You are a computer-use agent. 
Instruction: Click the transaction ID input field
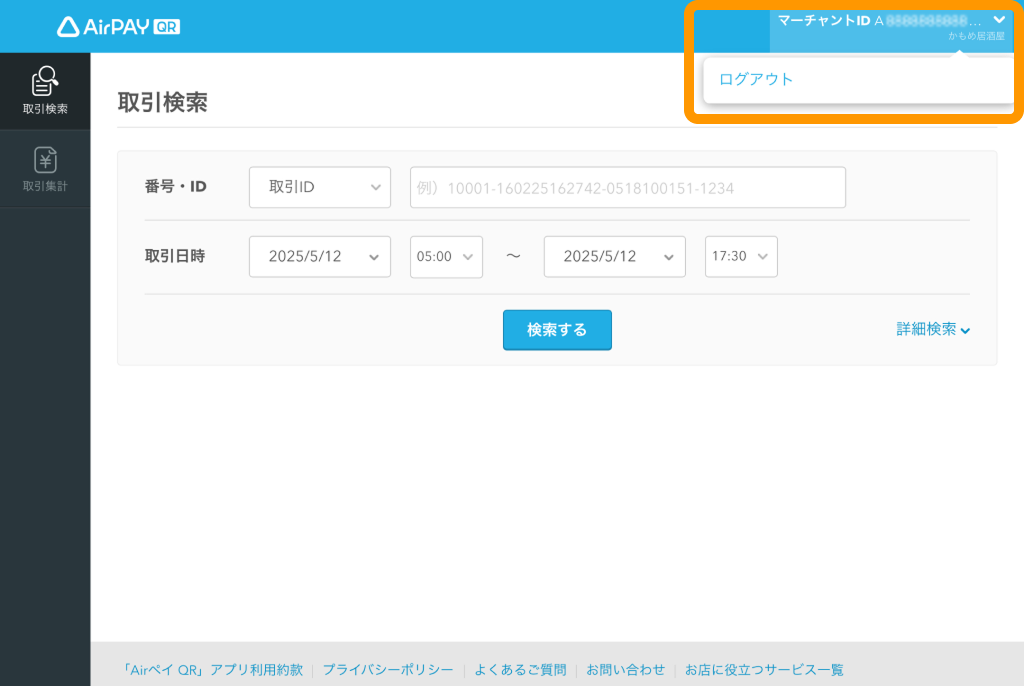coord(627,187)
